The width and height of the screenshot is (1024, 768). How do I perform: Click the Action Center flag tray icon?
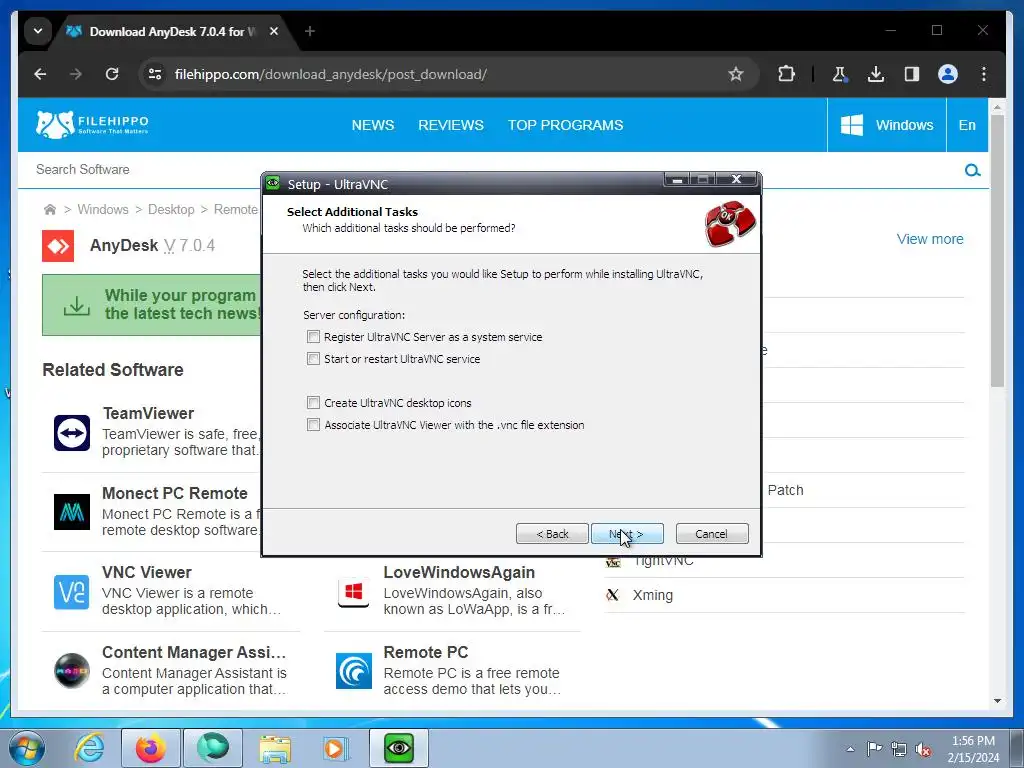click(x=874, y=749)
